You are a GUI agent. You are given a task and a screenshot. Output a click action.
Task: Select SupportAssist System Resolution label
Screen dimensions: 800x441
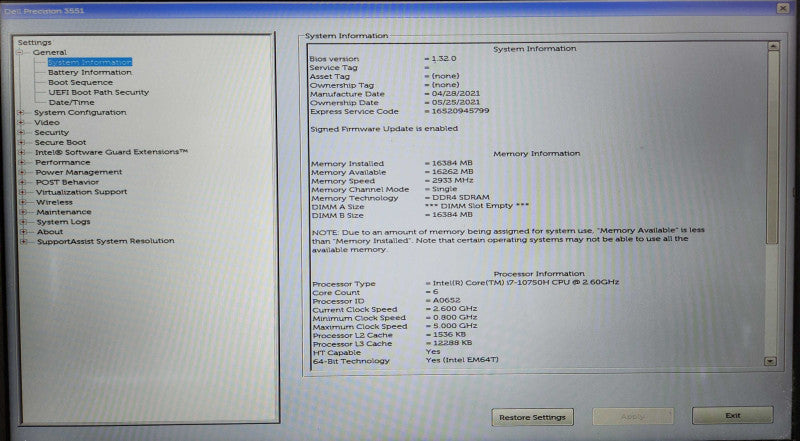[106, 241]
